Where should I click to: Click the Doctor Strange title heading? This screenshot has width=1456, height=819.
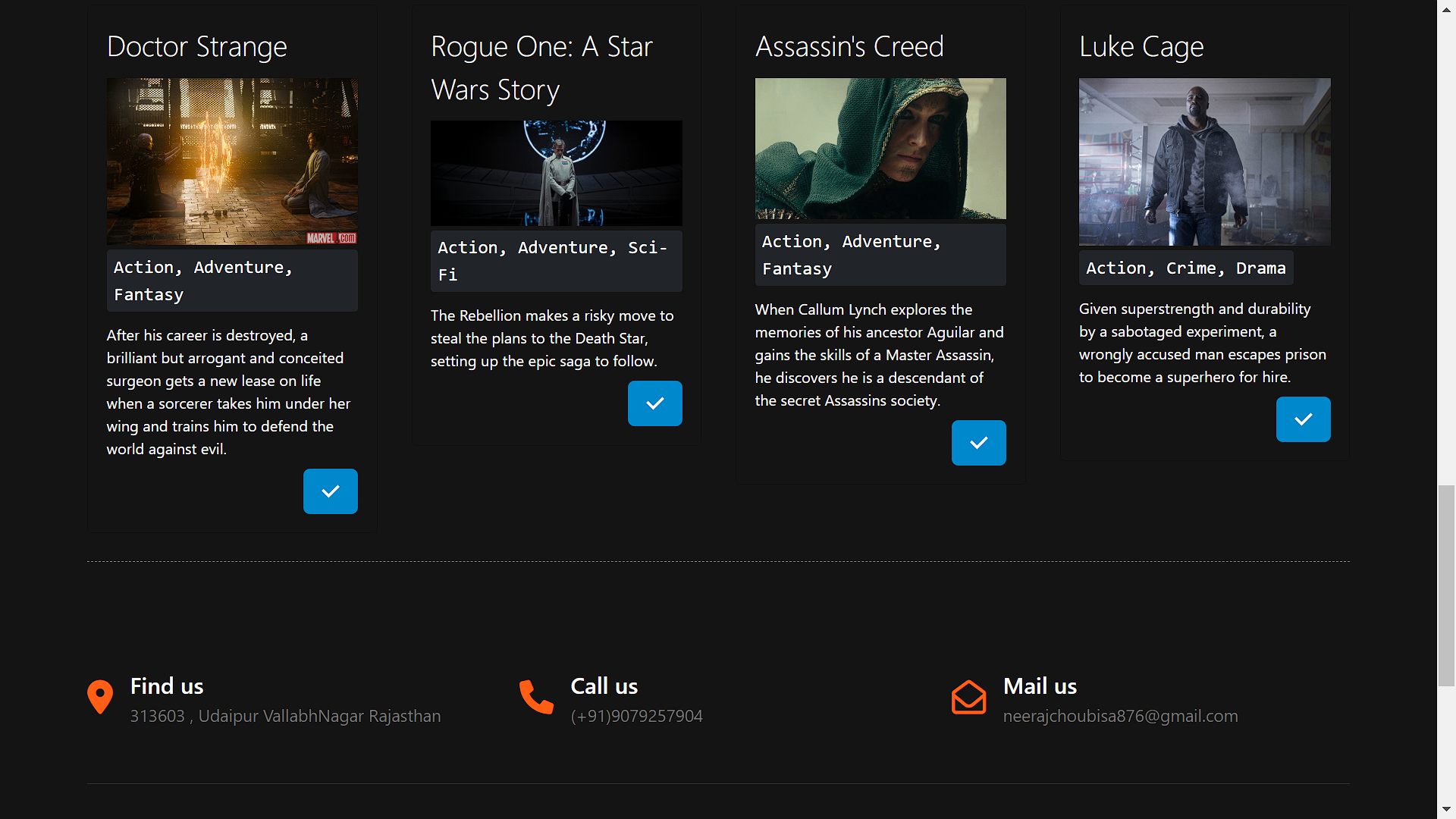197,47
